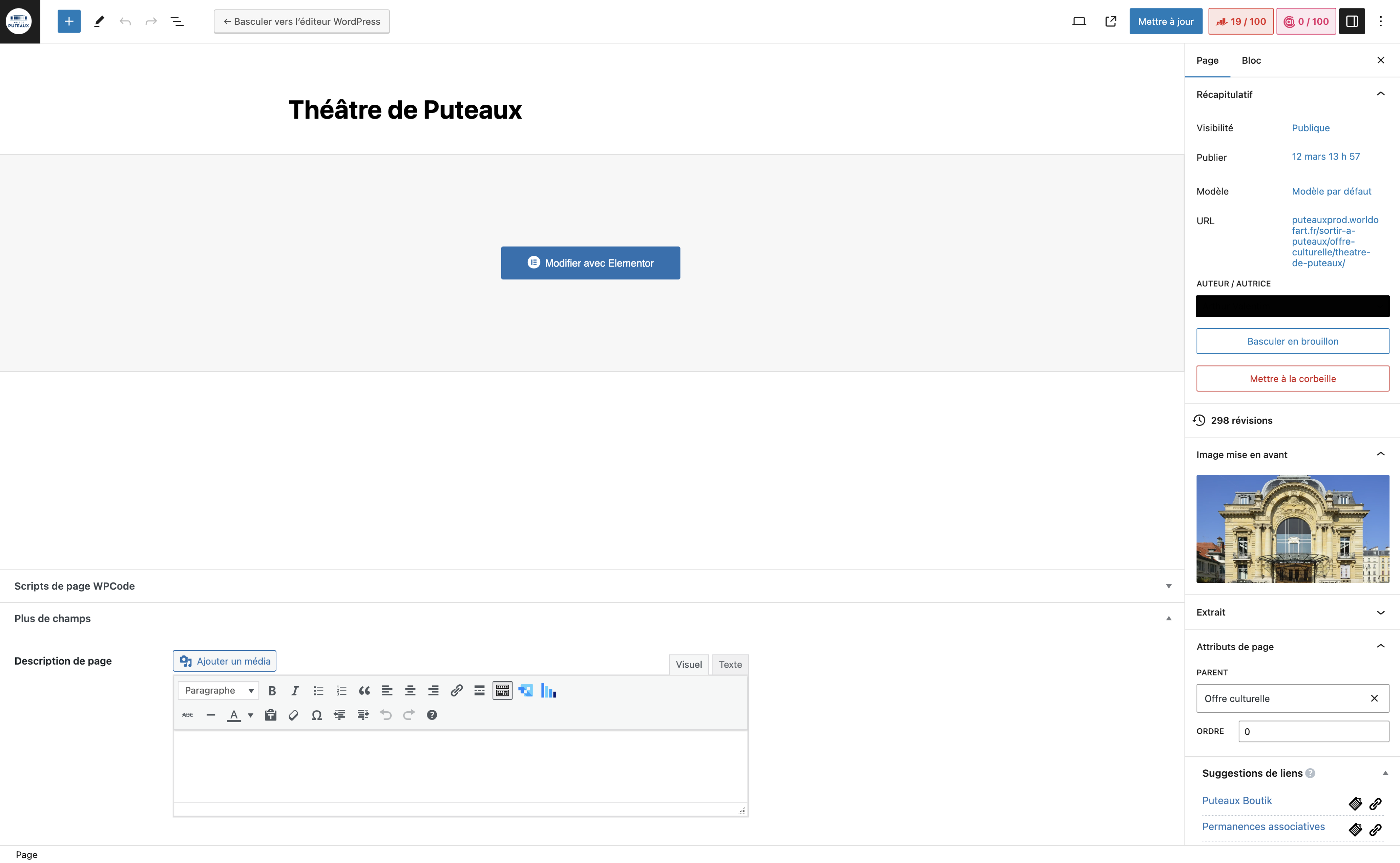Insert a blockquote in the description editor
The image size is (1400, 863).
(x=364, y=691)
